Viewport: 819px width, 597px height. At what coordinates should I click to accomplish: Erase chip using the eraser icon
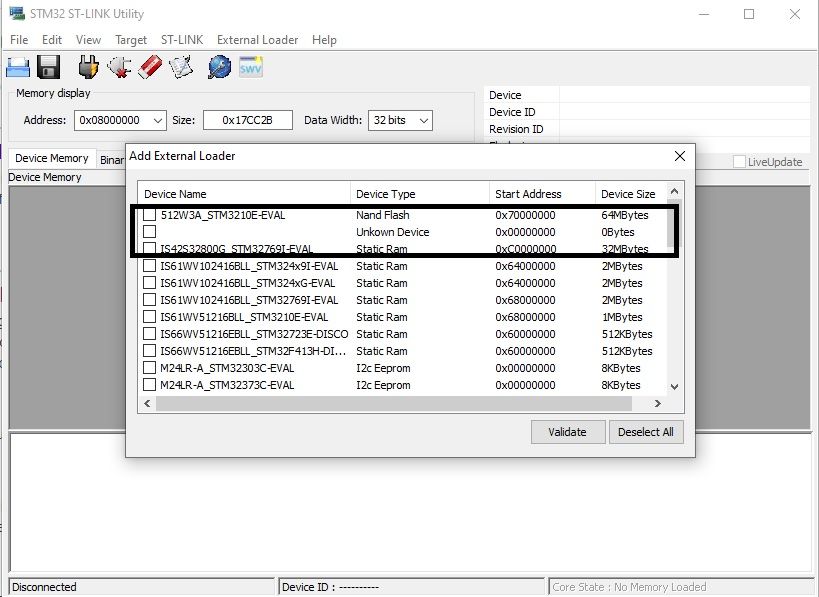150,67
